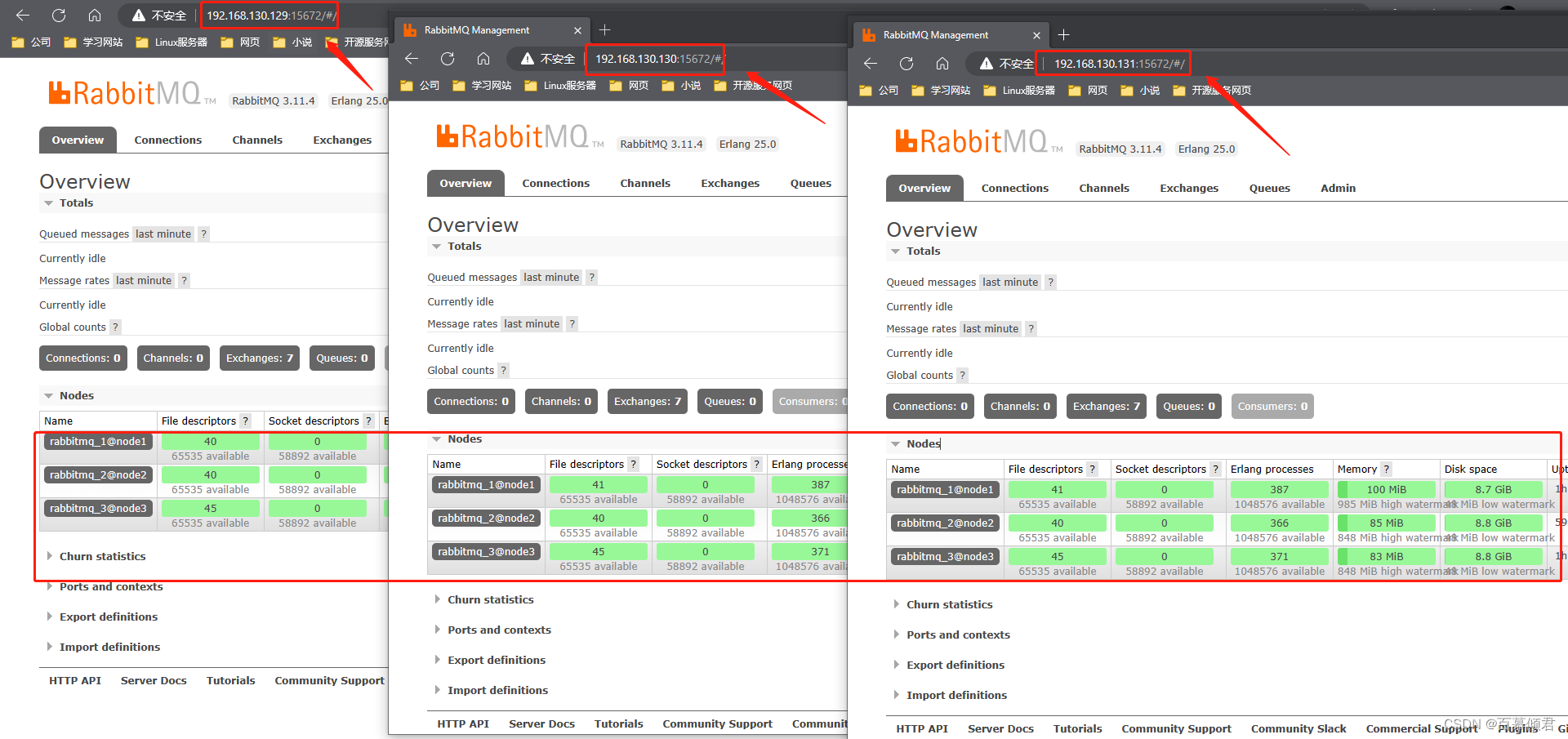1568x739 pixels.
Task: Click Connections: 0 count in middle window
Action: [471, 402]
